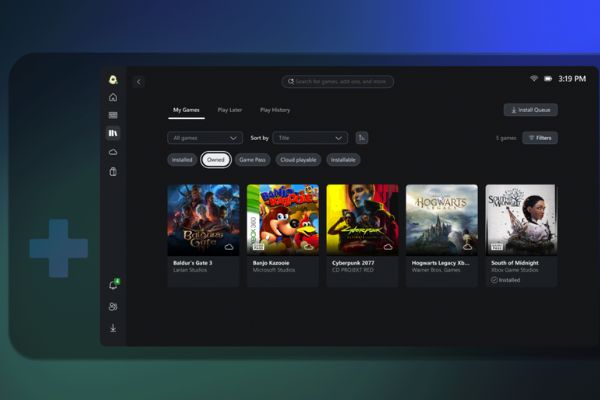Viewport: 600px width, 400px height.
Task: Click the Warner Bros. Games publisher text
Action: (x=436, y=270)
